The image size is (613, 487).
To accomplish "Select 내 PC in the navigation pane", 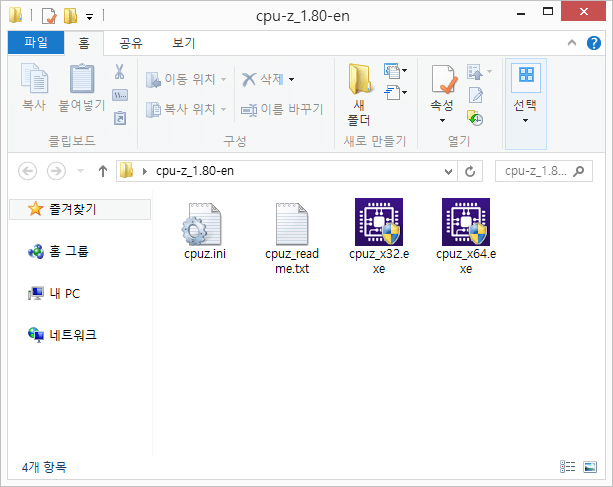I will click(65, 293).
